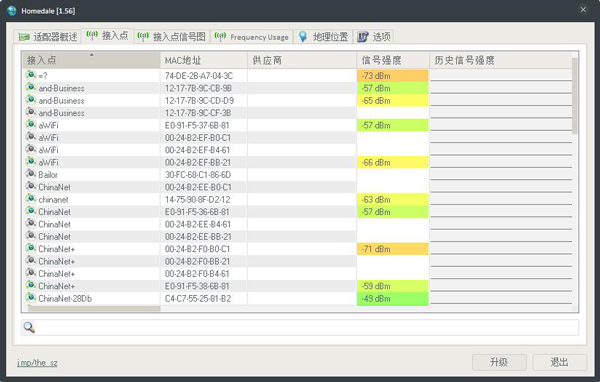
Task: Click the magnifier search icon
Action: click(x=29, y=327)
